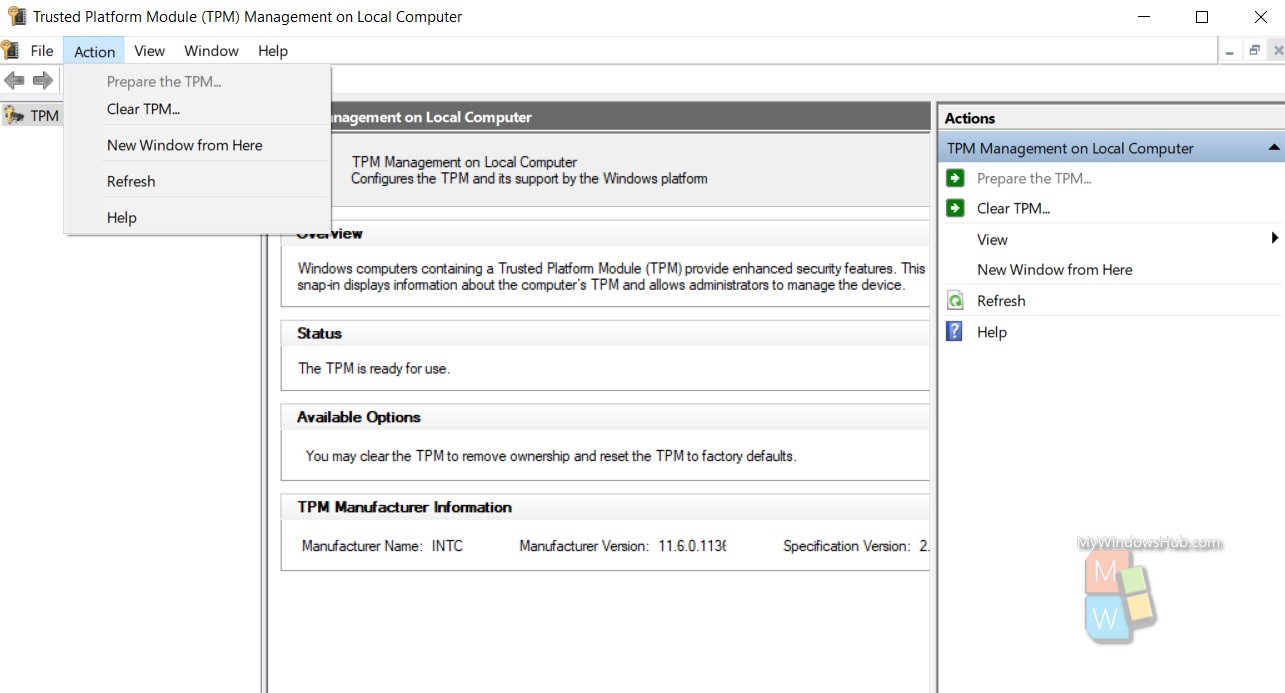Click the 'Configures the TPM and its support' description
Screen dimensions: 1285x693
(529, 179)
